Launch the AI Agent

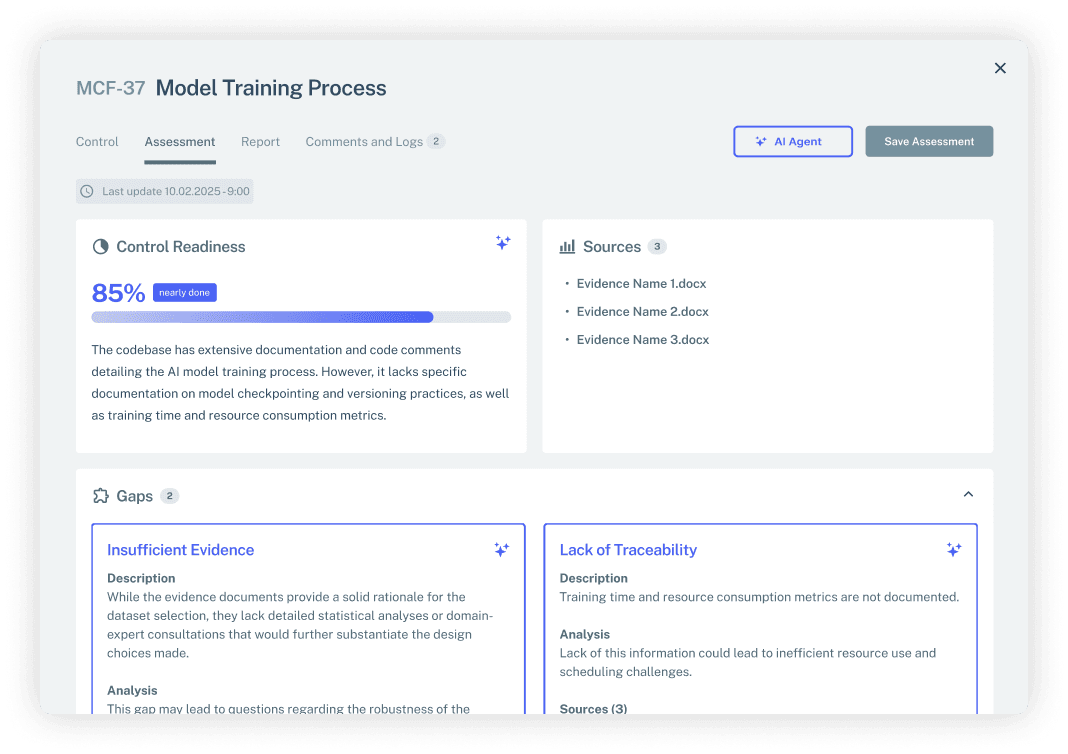click(793, 141)
